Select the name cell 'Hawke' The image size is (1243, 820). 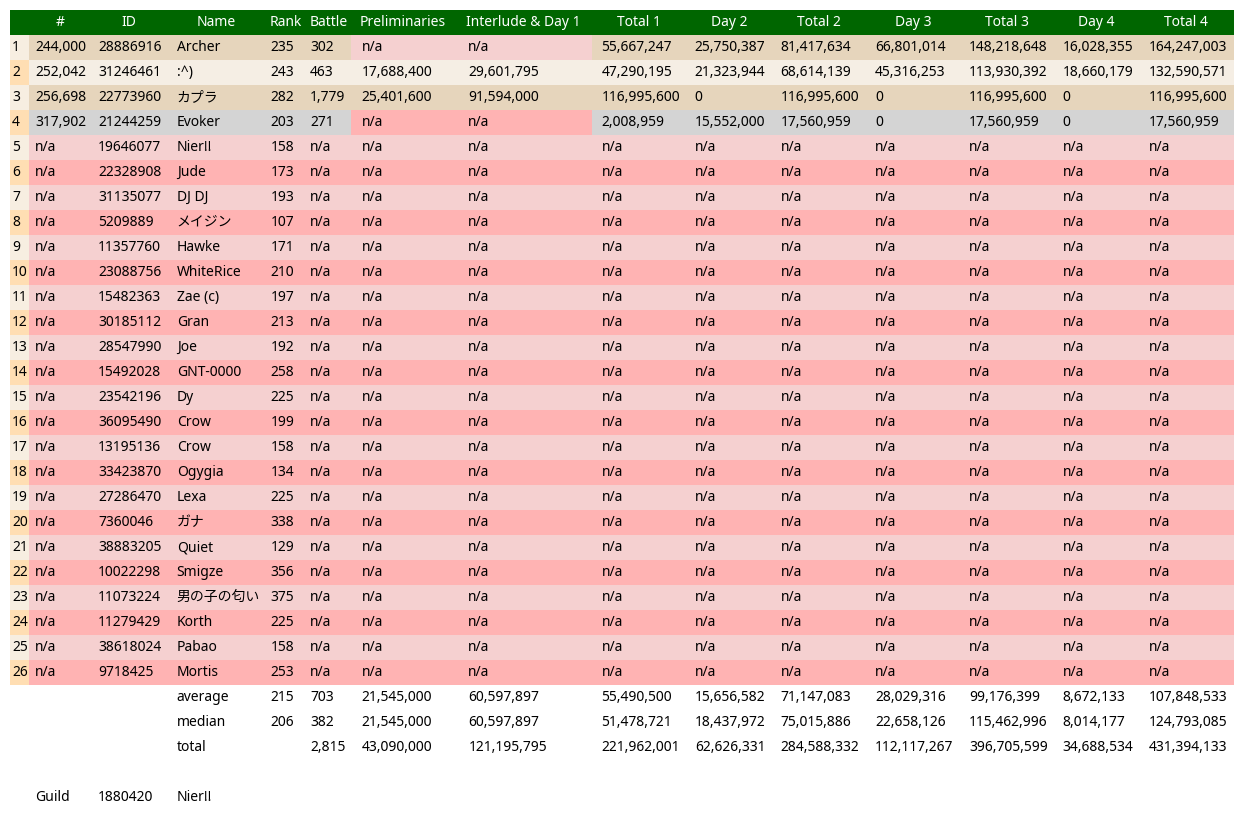198,246
